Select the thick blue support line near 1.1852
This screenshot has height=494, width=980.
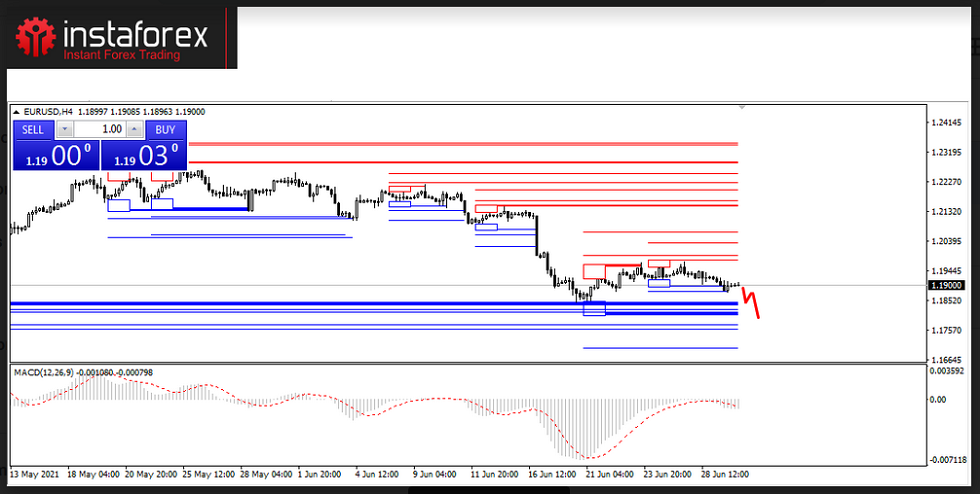coord(300,303)
